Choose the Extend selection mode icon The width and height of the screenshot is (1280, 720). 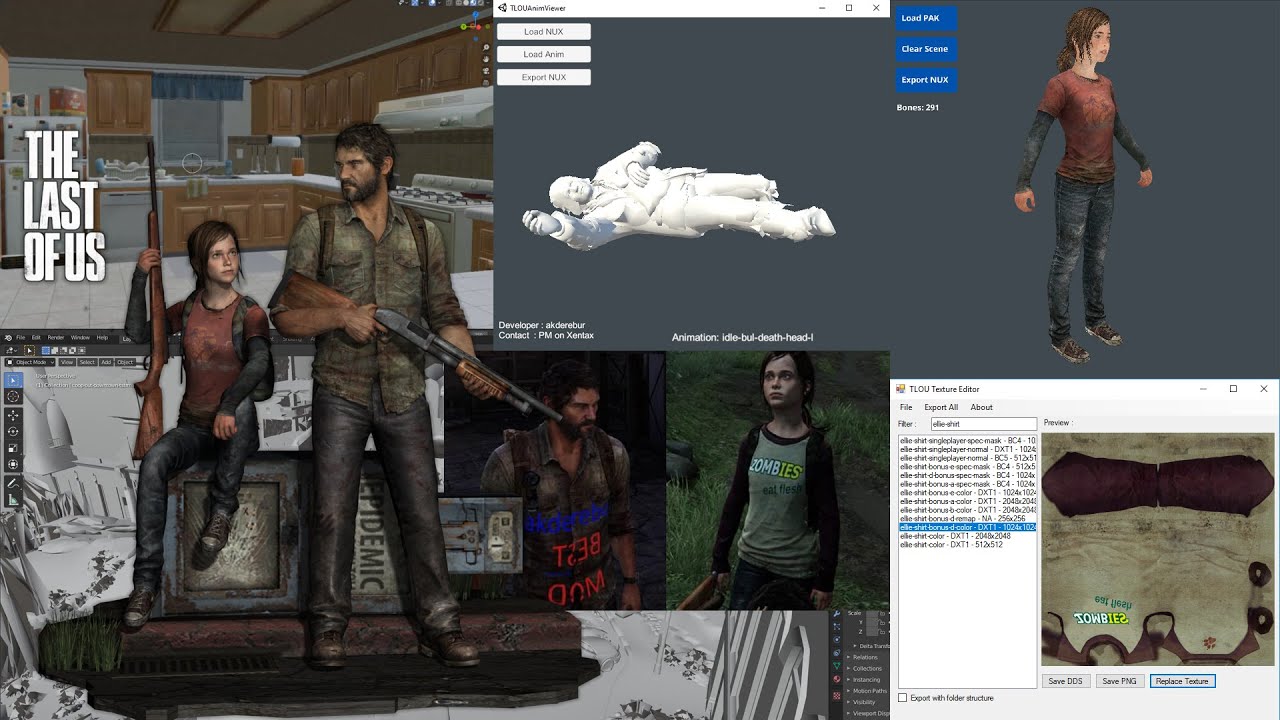click(54, 350)
